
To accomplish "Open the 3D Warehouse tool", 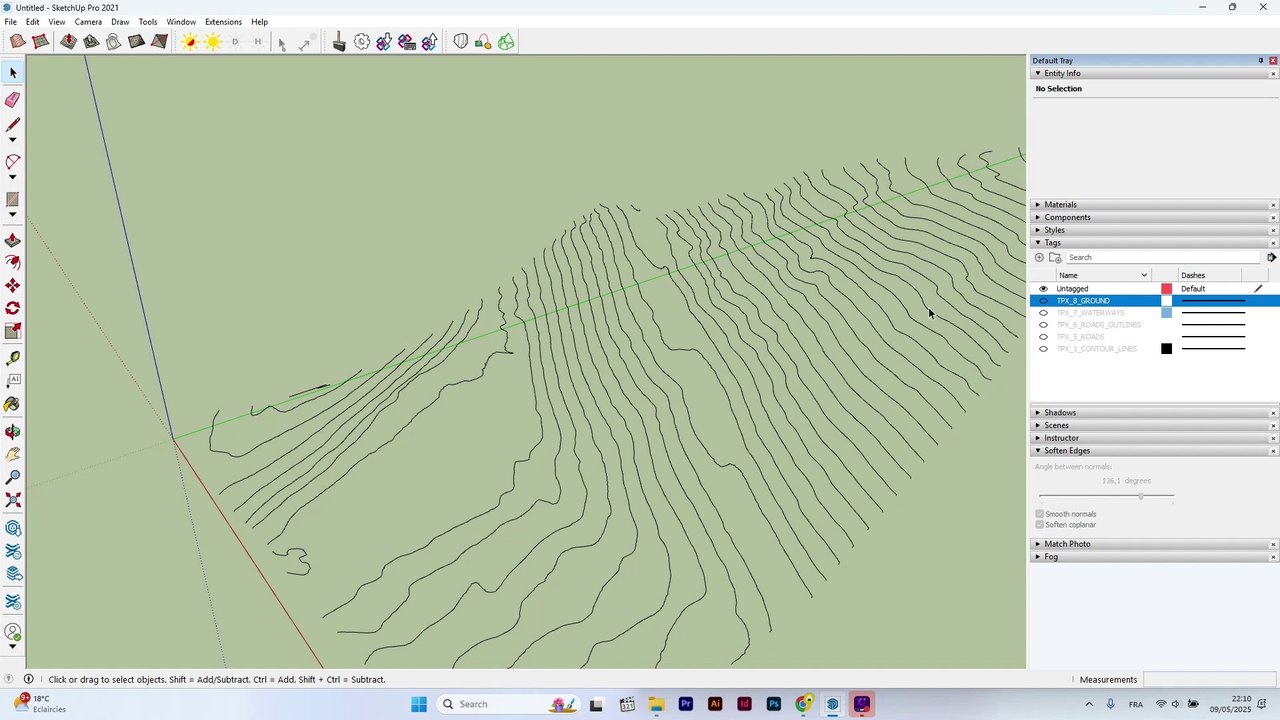I will pyautogui.click(x=13, y=528).
